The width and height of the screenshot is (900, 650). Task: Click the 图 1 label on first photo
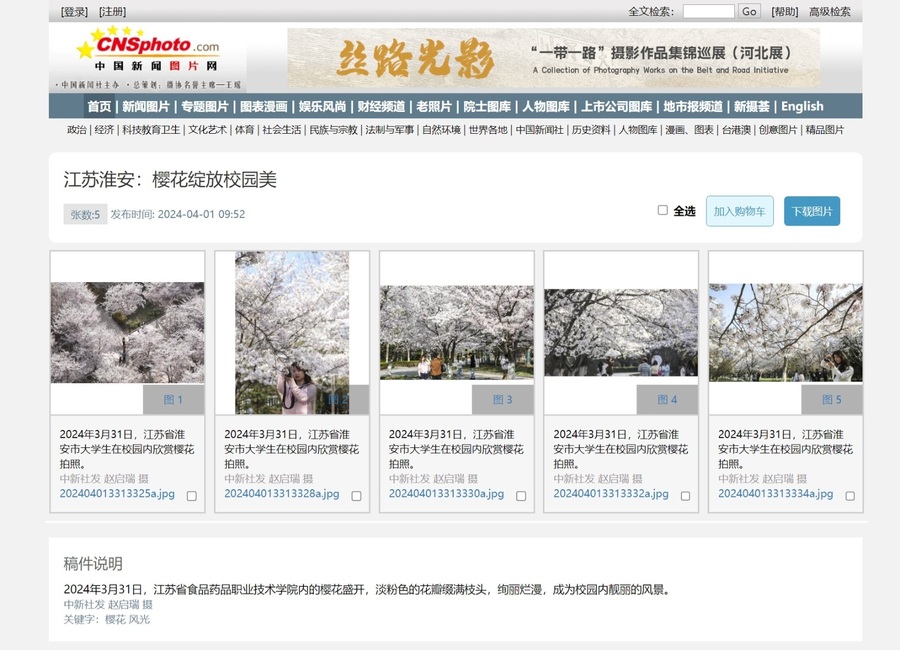pos(173,400)
